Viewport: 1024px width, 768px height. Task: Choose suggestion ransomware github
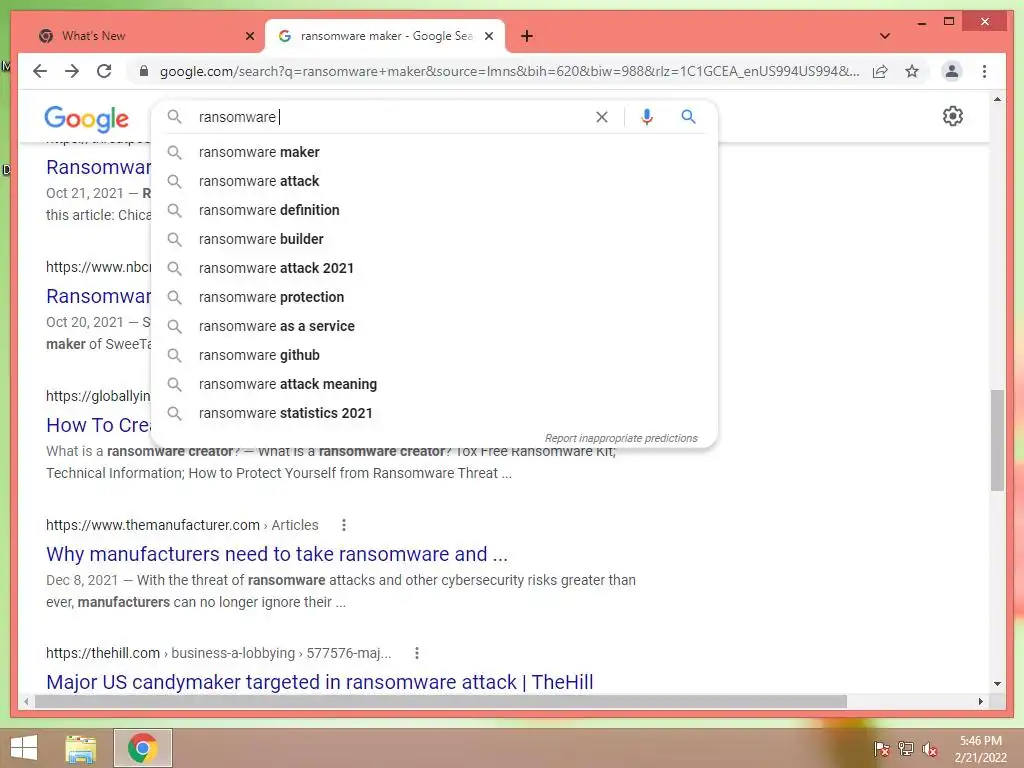[x=434, y=355]
